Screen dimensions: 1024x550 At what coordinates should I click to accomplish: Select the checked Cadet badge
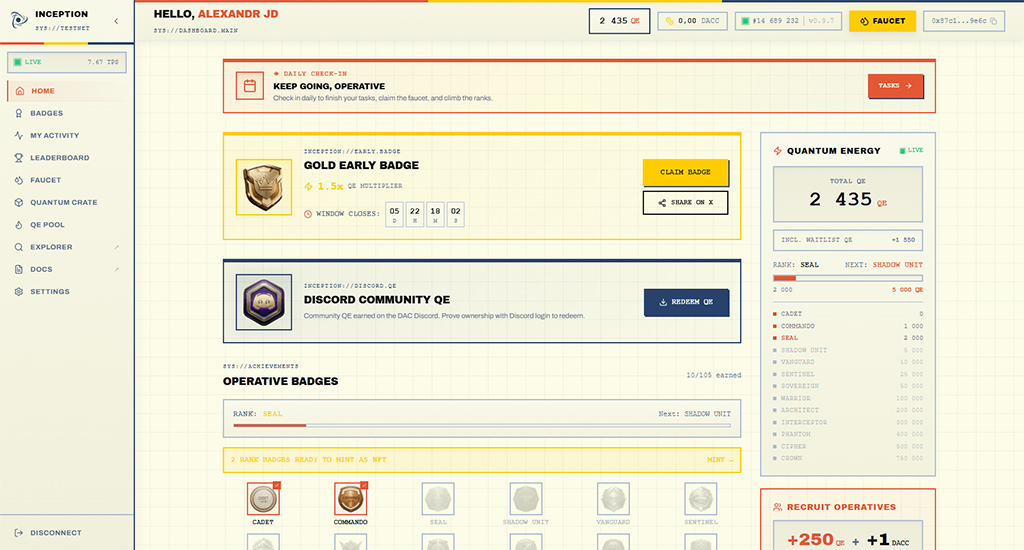coord(264,499)
